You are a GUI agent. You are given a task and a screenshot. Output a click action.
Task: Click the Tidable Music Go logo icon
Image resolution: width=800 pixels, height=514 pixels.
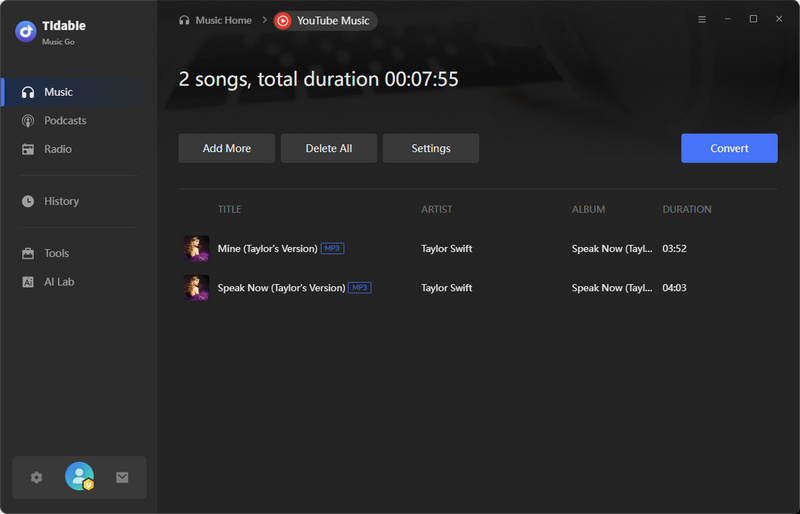pos(26,32)
